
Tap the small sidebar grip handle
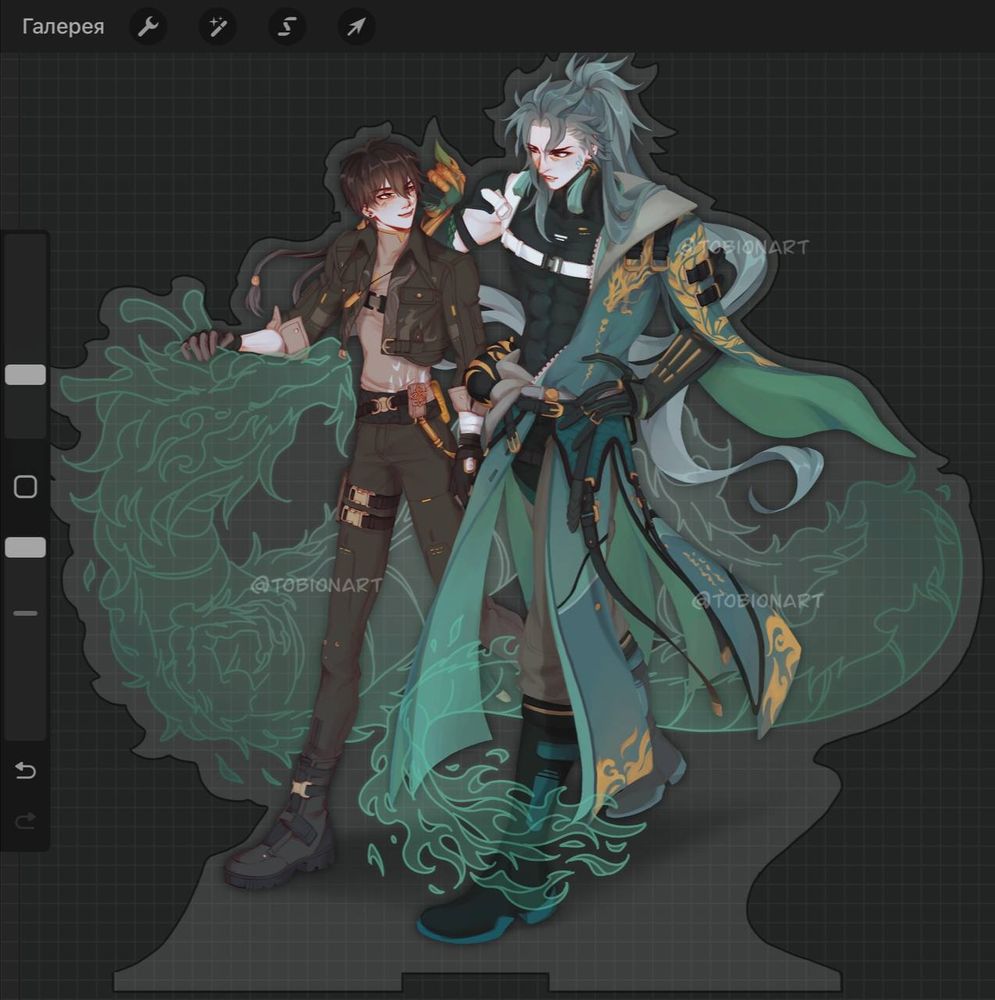tap(26, 613)
